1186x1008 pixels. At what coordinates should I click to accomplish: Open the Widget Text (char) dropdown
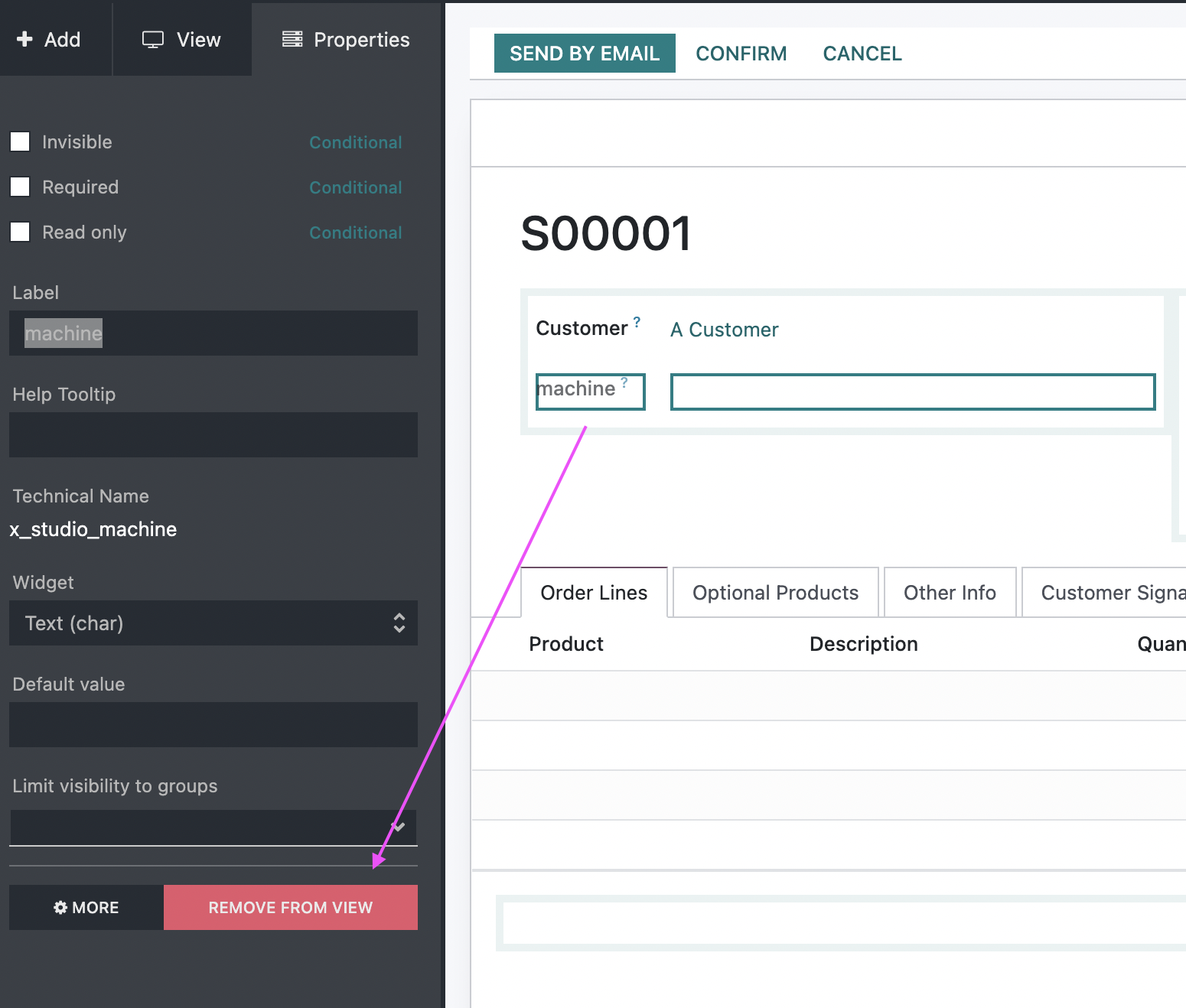point(213,623)
